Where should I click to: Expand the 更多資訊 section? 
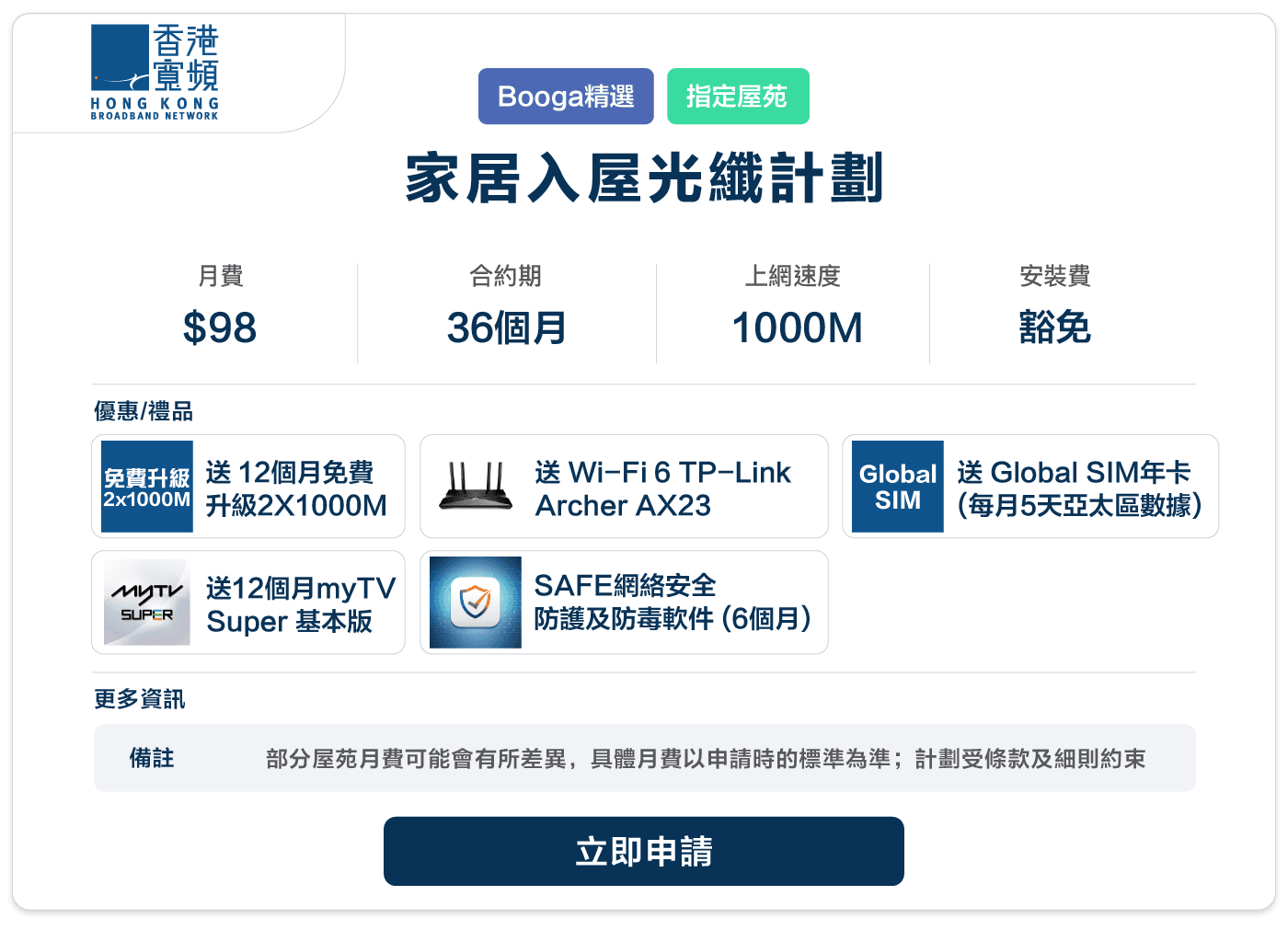[x=139, y=698]
